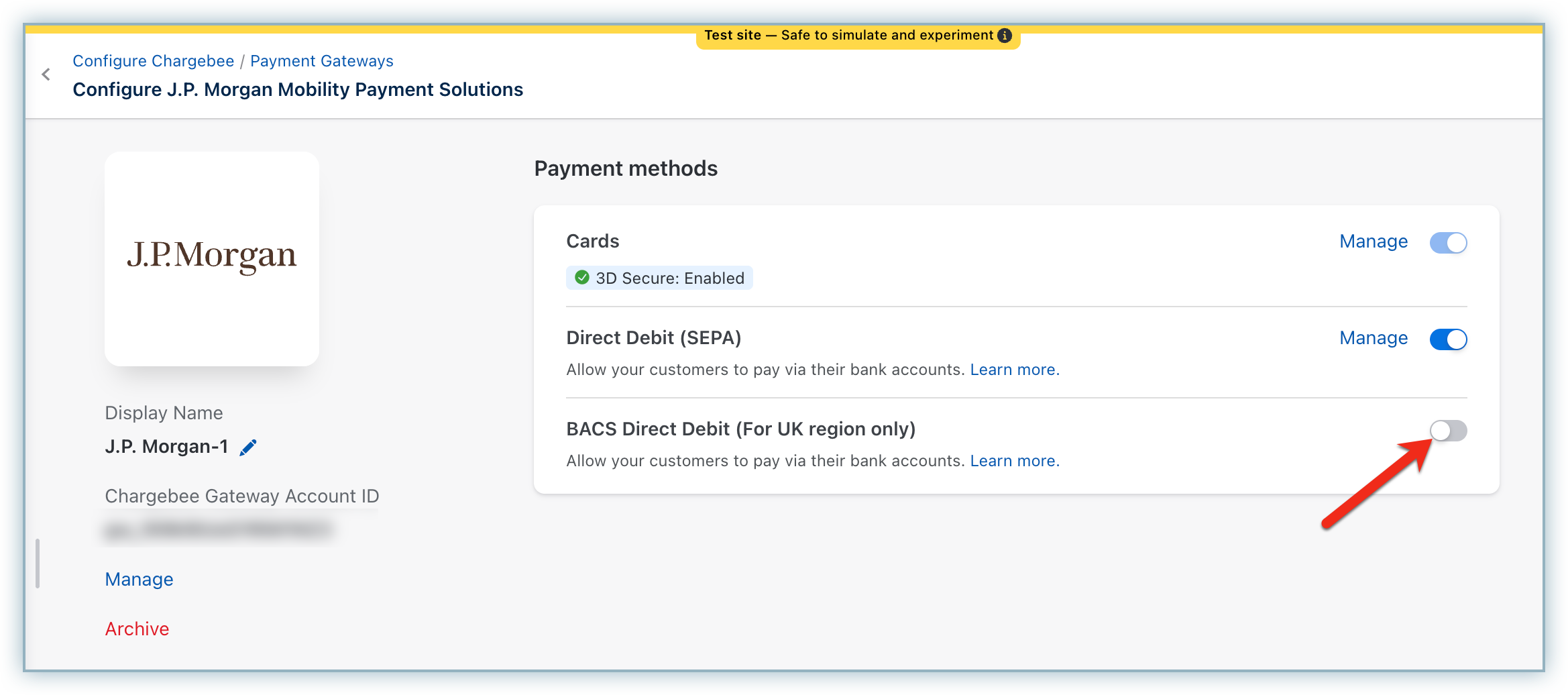
Task: Disable the Cards payment method toggle
Action: tap(1448, 242)
